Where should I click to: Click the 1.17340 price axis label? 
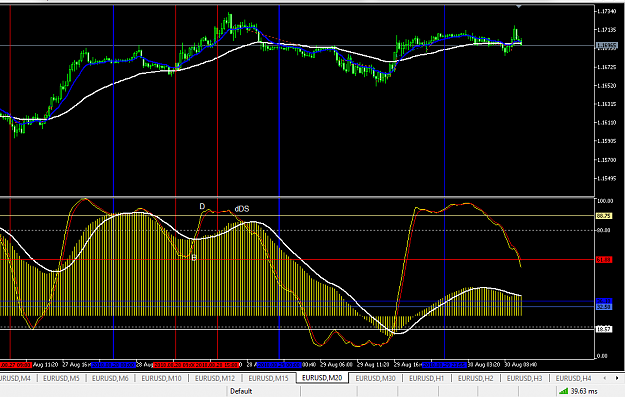pyautogui.click(x=607, y=11)
